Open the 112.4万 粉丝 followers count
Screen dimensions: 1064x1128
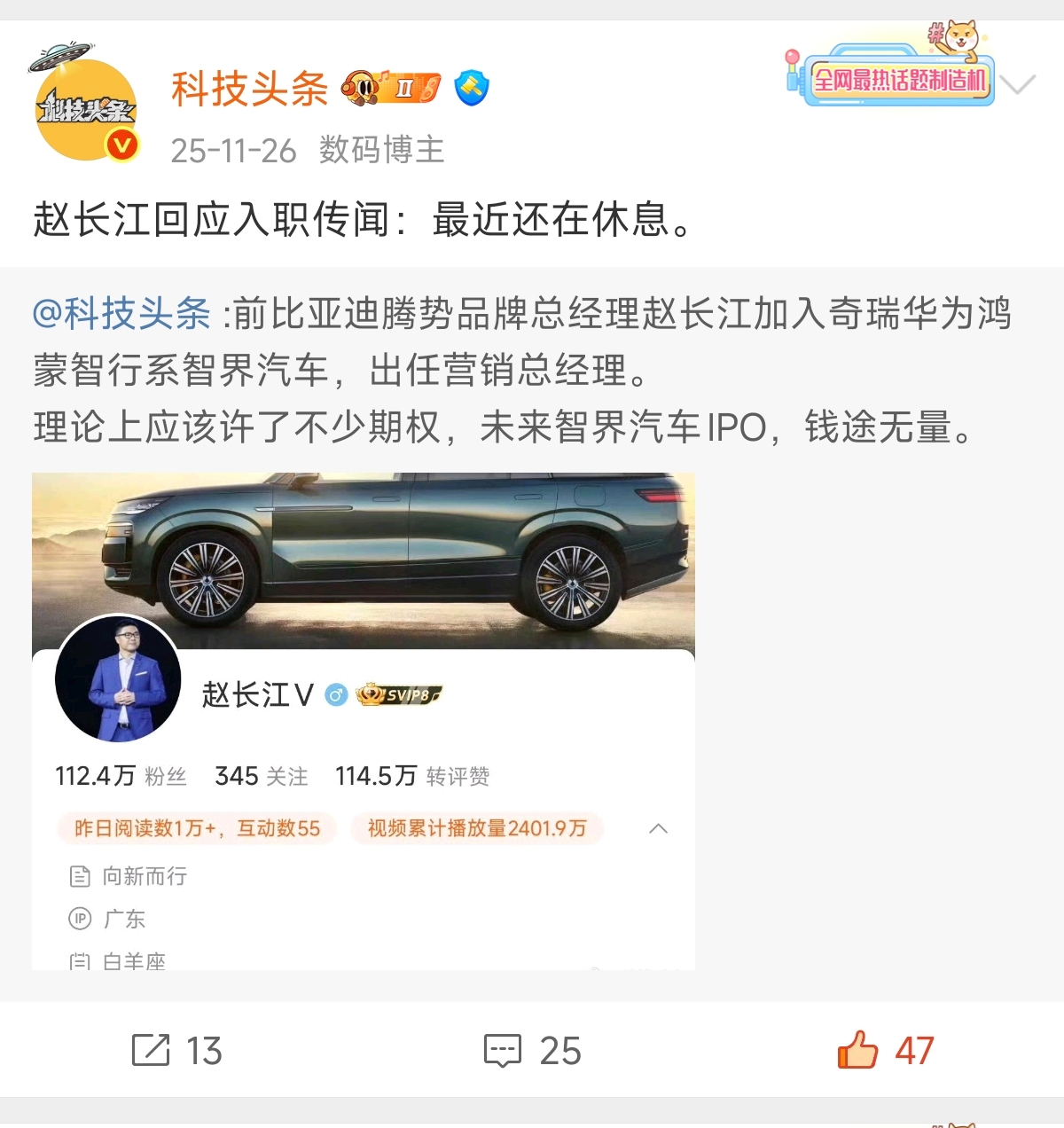[121, 777]
